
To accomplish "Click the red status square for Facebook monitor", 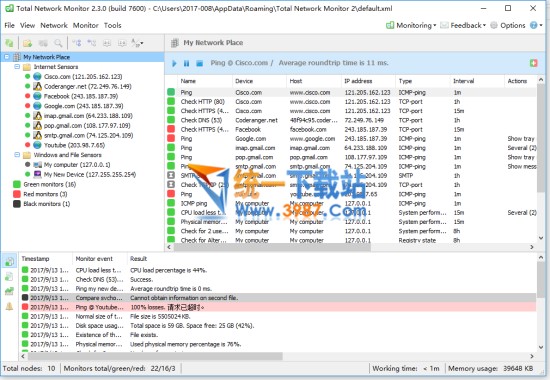I will point(171,129).
